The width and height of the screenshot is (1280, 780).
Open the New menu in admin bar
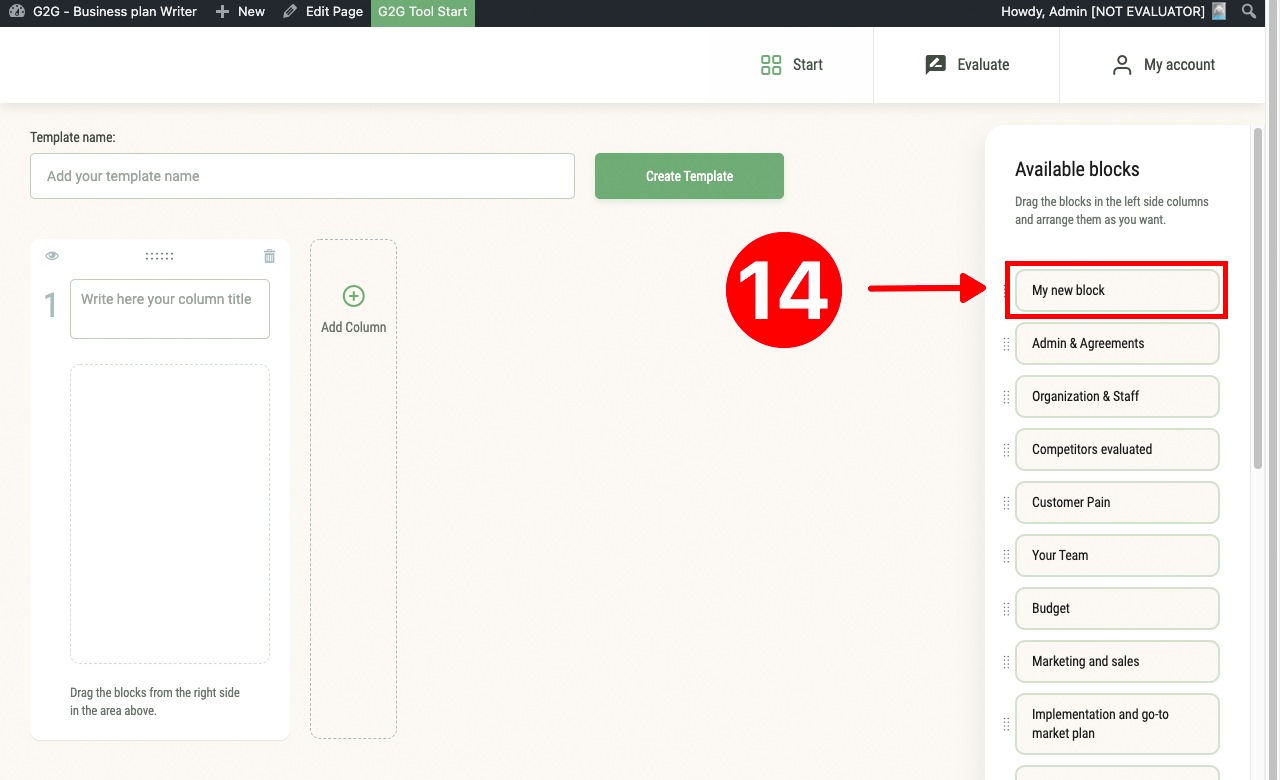pos(241,12)
